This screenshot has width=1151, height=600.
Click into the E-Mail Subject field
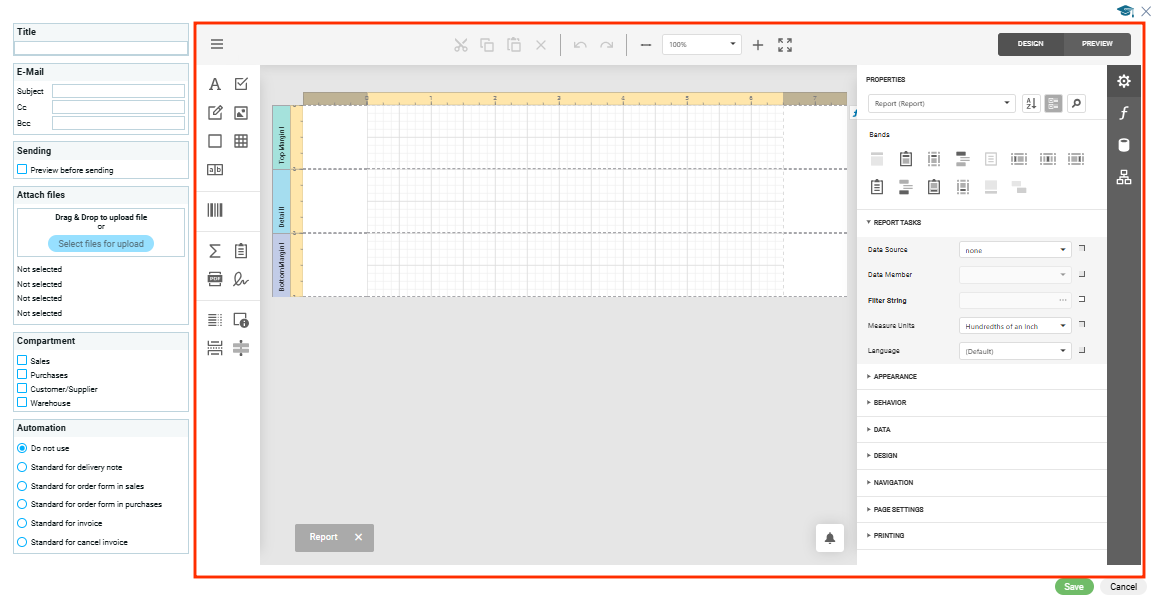coord(118,91)
